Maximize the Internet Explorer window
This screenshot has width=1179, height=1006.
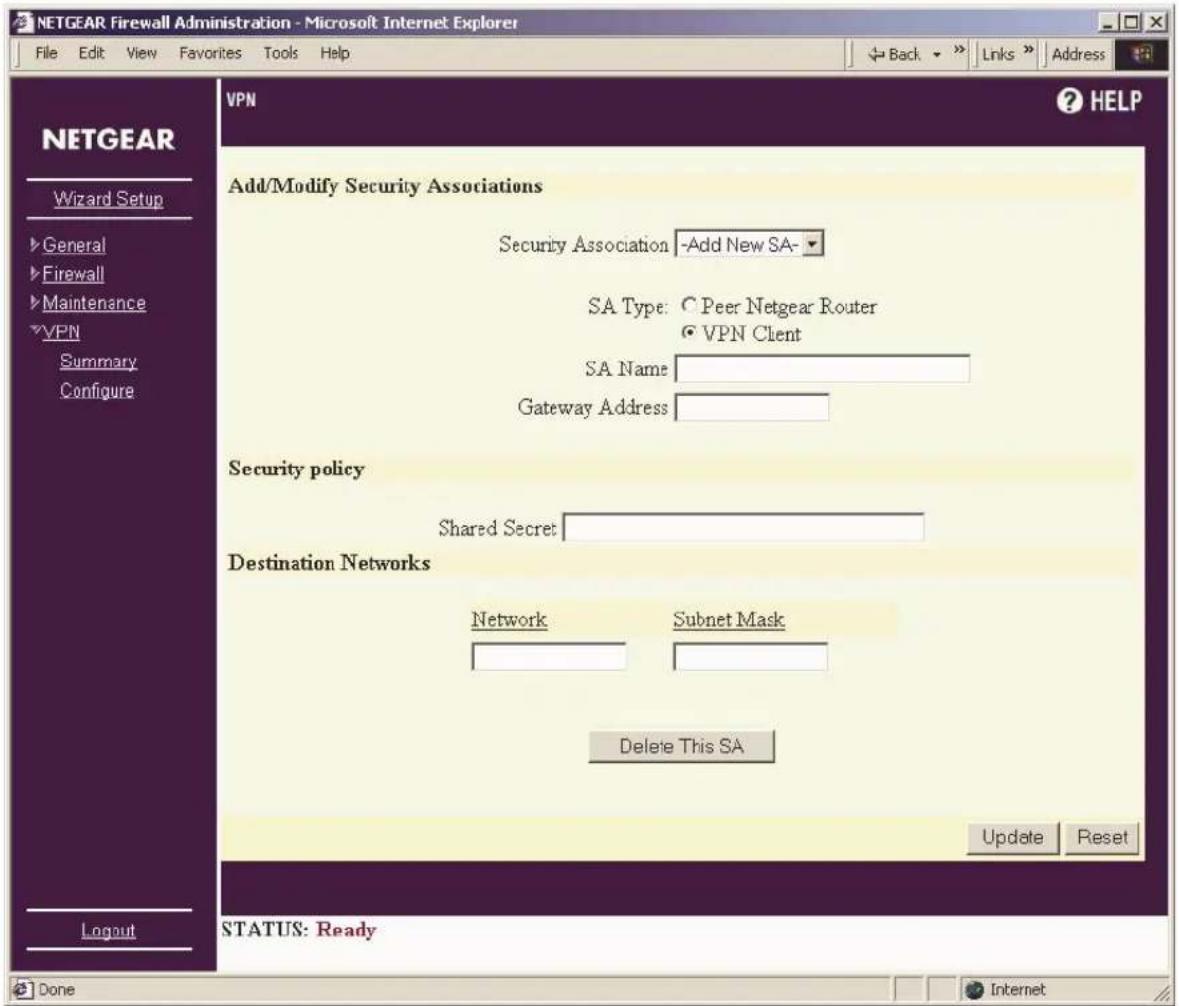[1130, 23]
